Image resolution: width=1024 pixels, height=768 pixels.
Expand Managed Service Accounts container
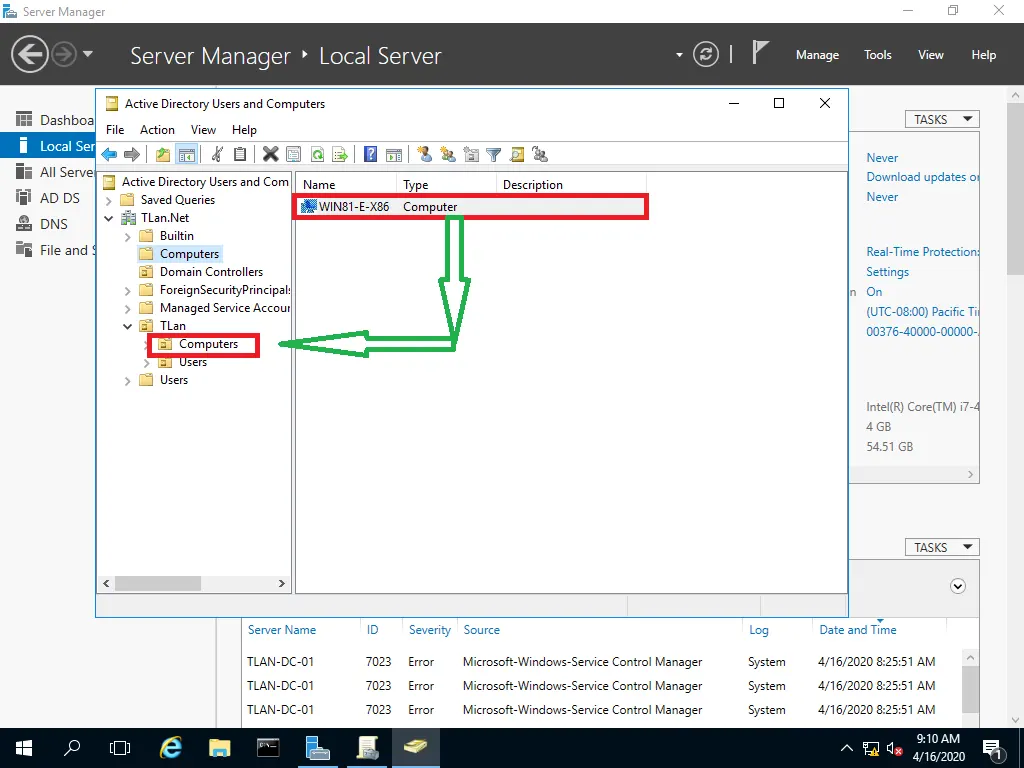(x=128, y=308)
